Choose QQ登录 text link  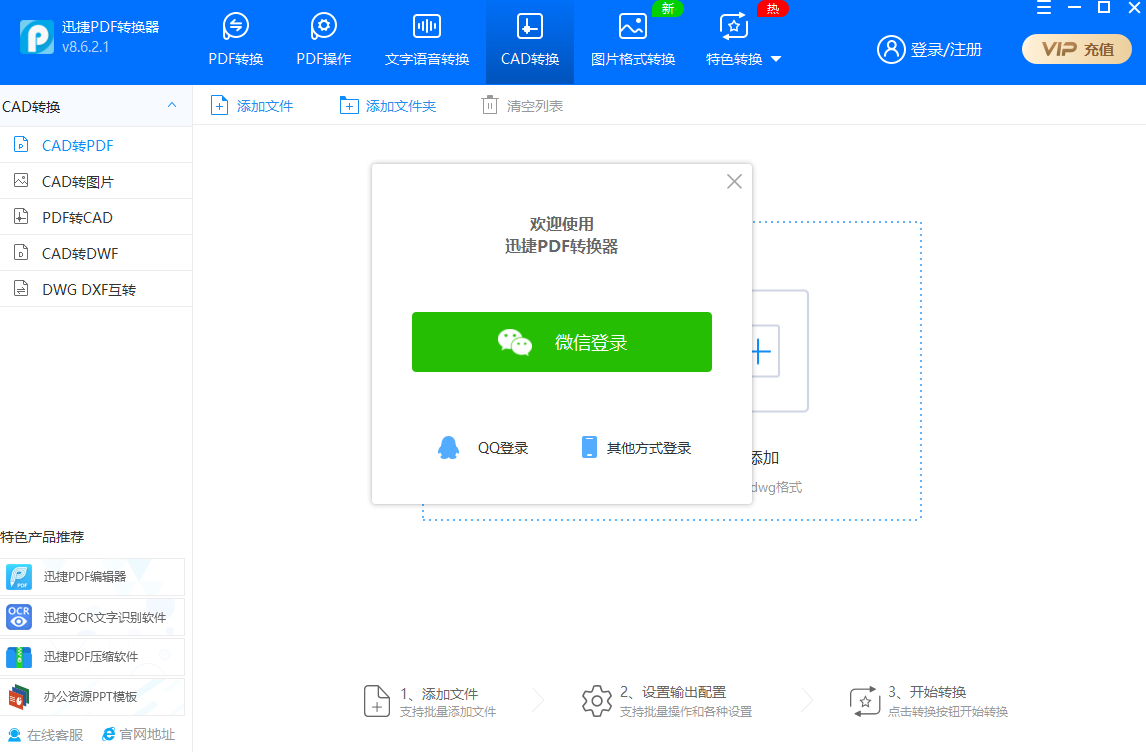[x=503, y=448]
